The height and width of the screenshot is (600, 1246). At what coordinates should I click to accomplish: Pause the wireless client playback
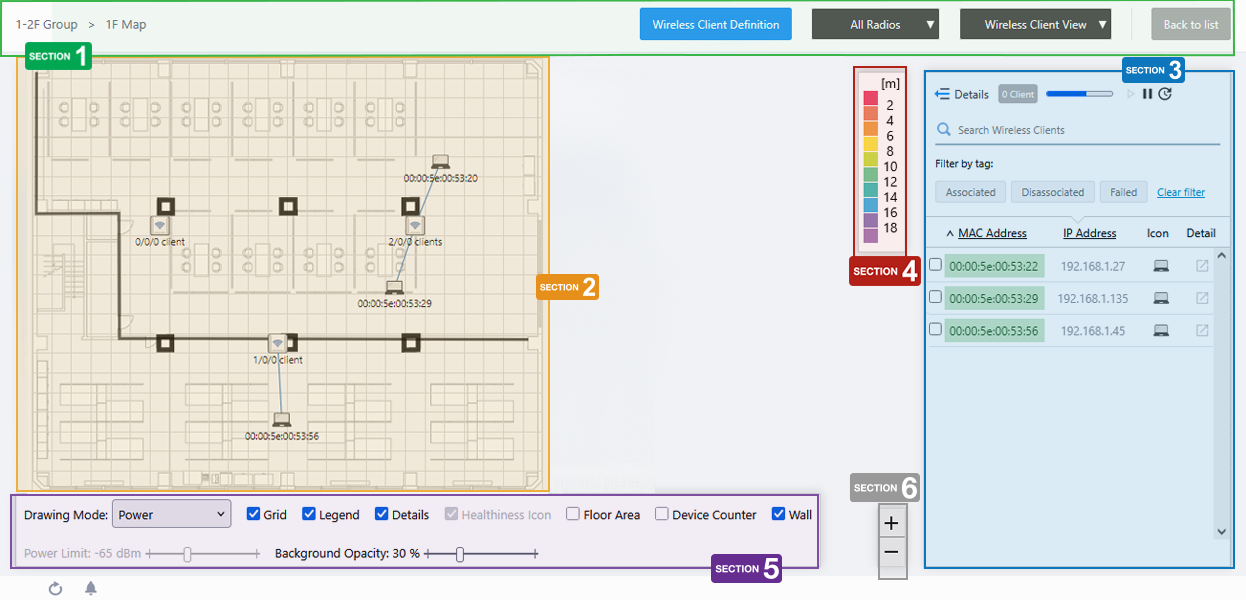[x=1148, y=94]
